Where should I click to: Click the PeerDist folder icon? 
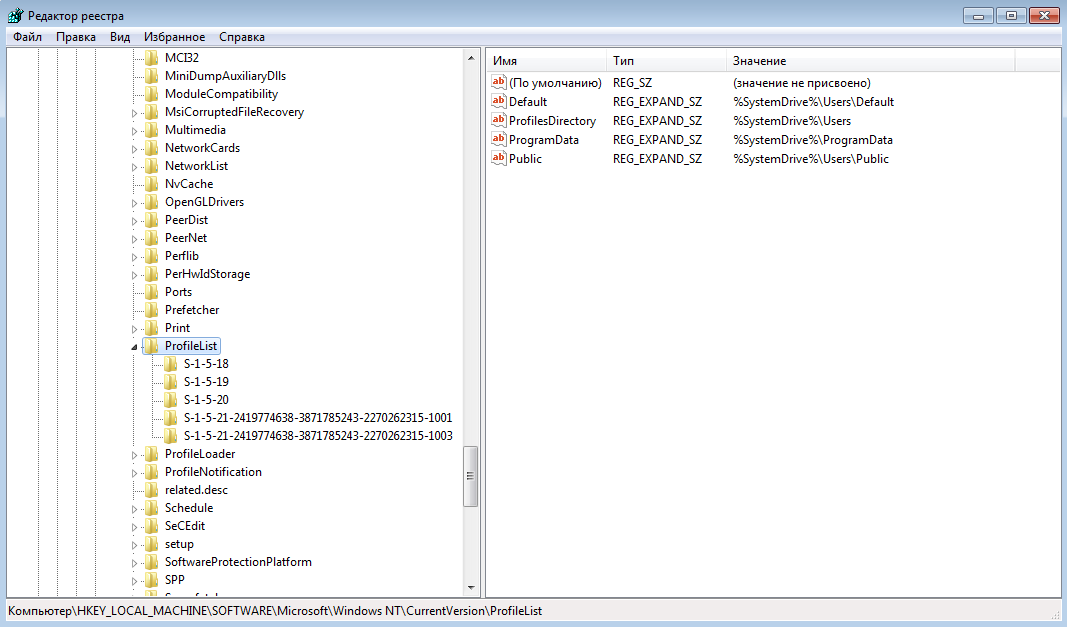(152, 220)
